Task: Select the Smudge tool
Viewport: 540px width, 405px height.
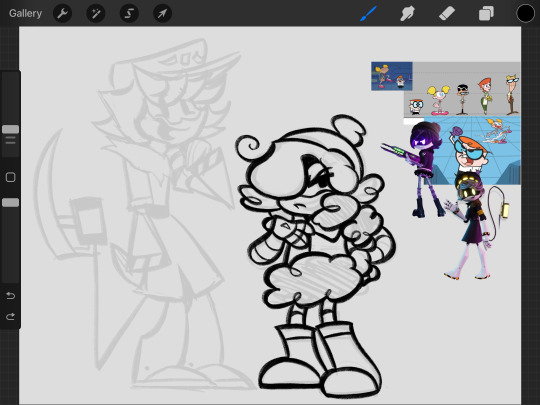Action: (407, 13)
